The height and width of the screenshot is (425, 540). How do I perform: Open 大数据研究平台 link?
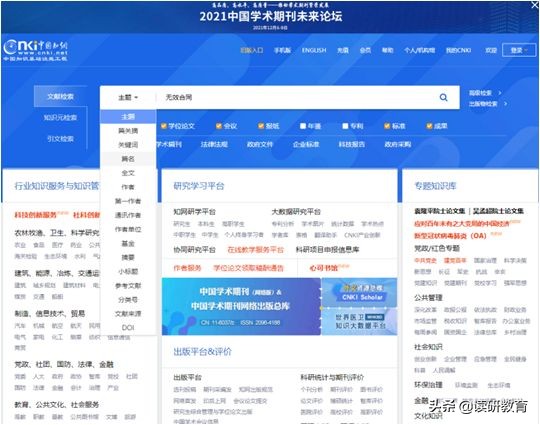[x=296, y=212]
